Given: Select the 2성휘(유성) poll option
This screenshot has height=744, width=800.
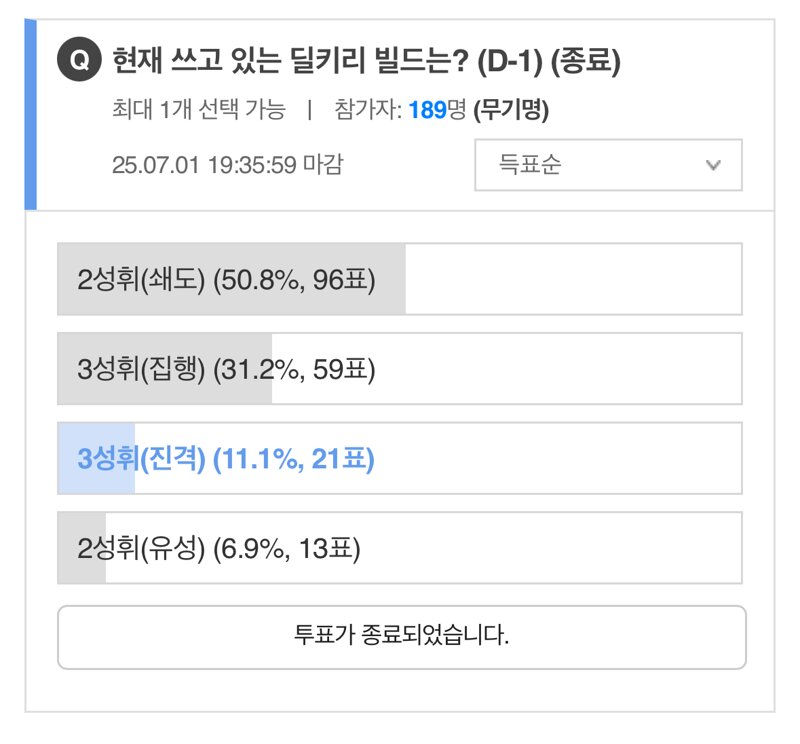Looking at the screenshot, I should click(x=399, y=548).
